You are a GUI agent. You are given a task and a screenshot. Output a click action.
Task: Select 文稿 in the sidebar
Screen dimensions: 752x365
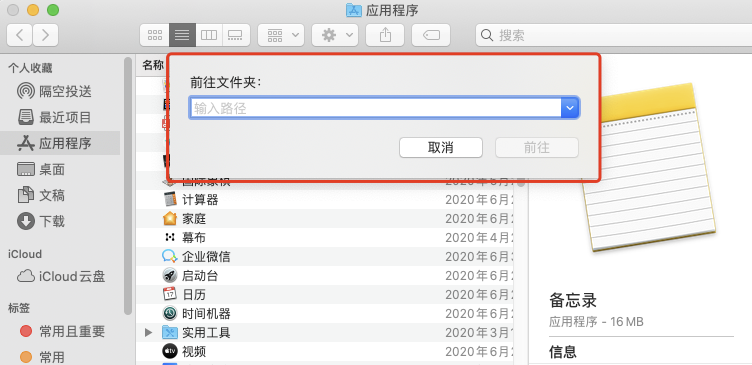[60, 195]
